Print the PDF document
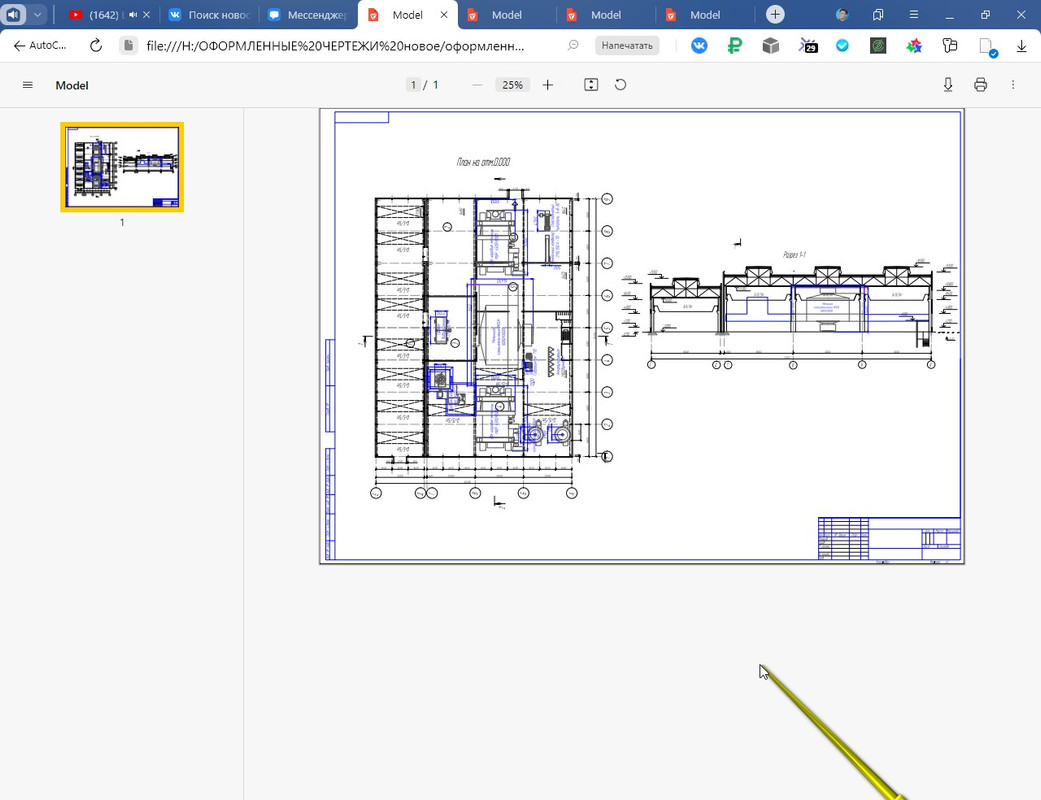1041x800 pixels. point(981,85)
